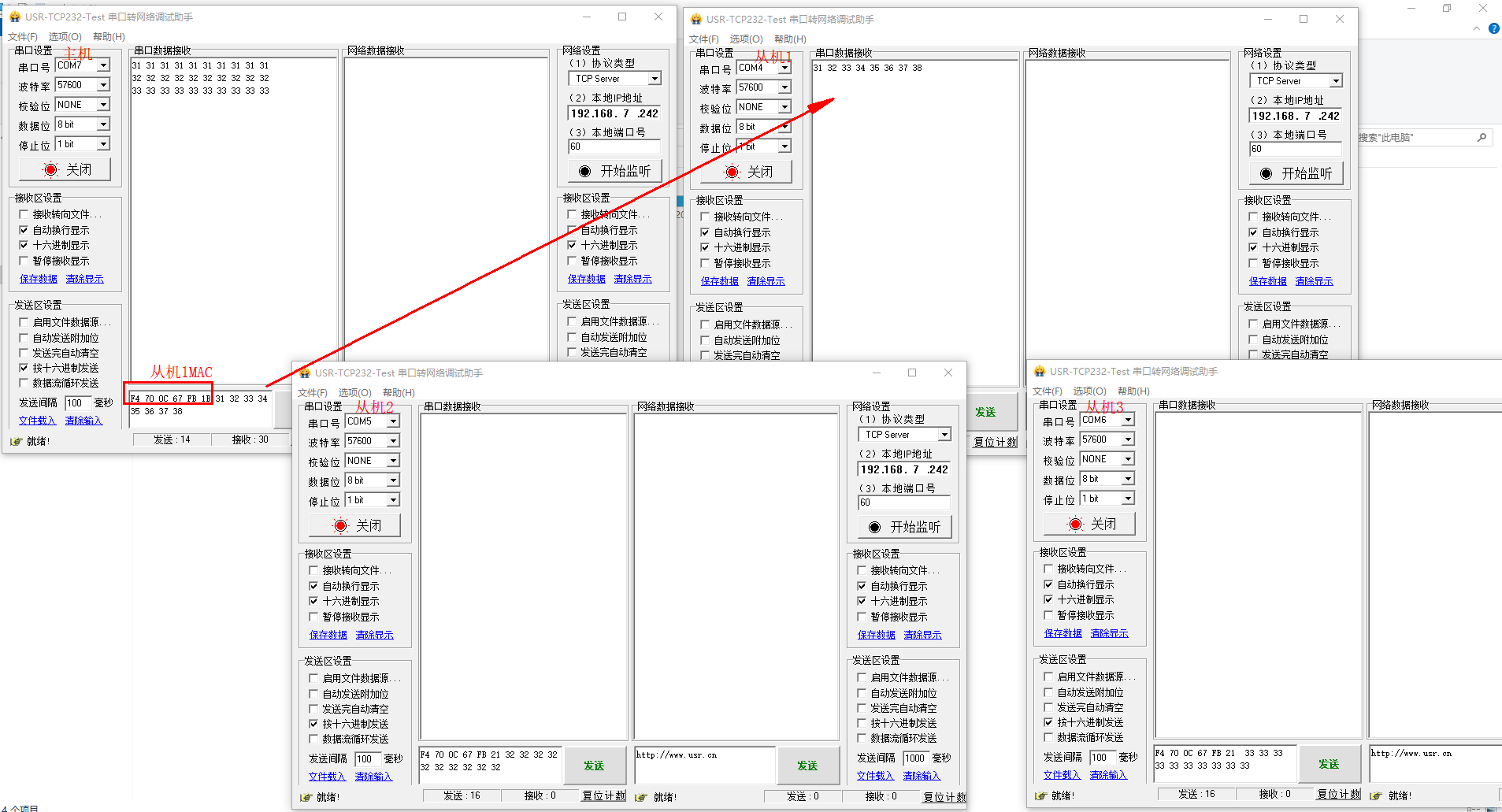Check 暂停接收显示 in the COM6 window
The height and width of the screenshot is (812, 1502).
1048,615
